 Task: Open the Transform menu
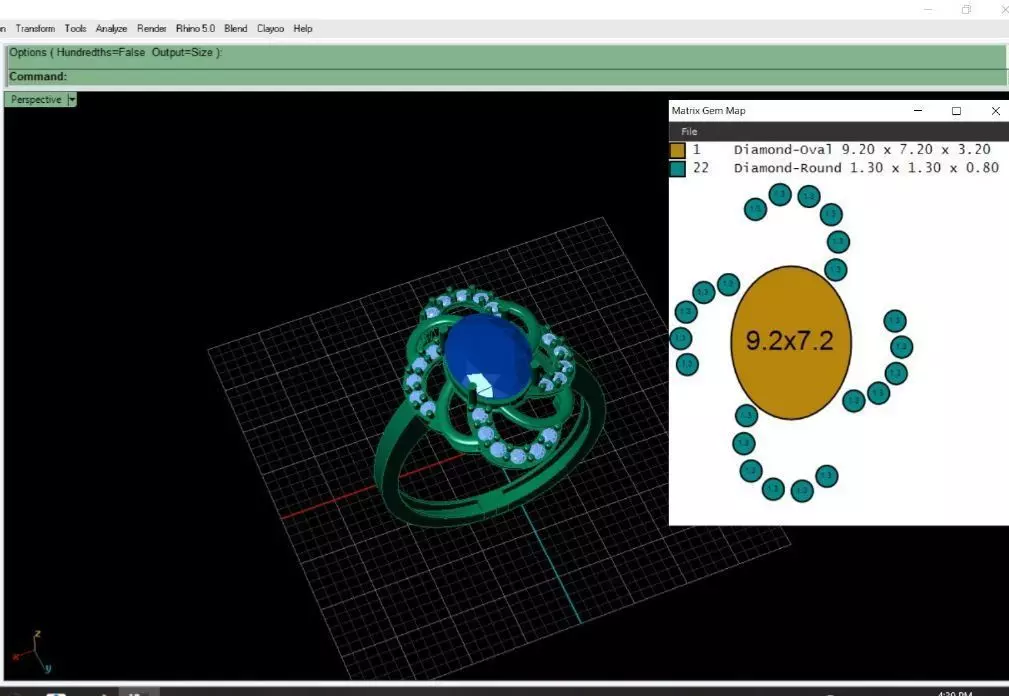point(35,28)
